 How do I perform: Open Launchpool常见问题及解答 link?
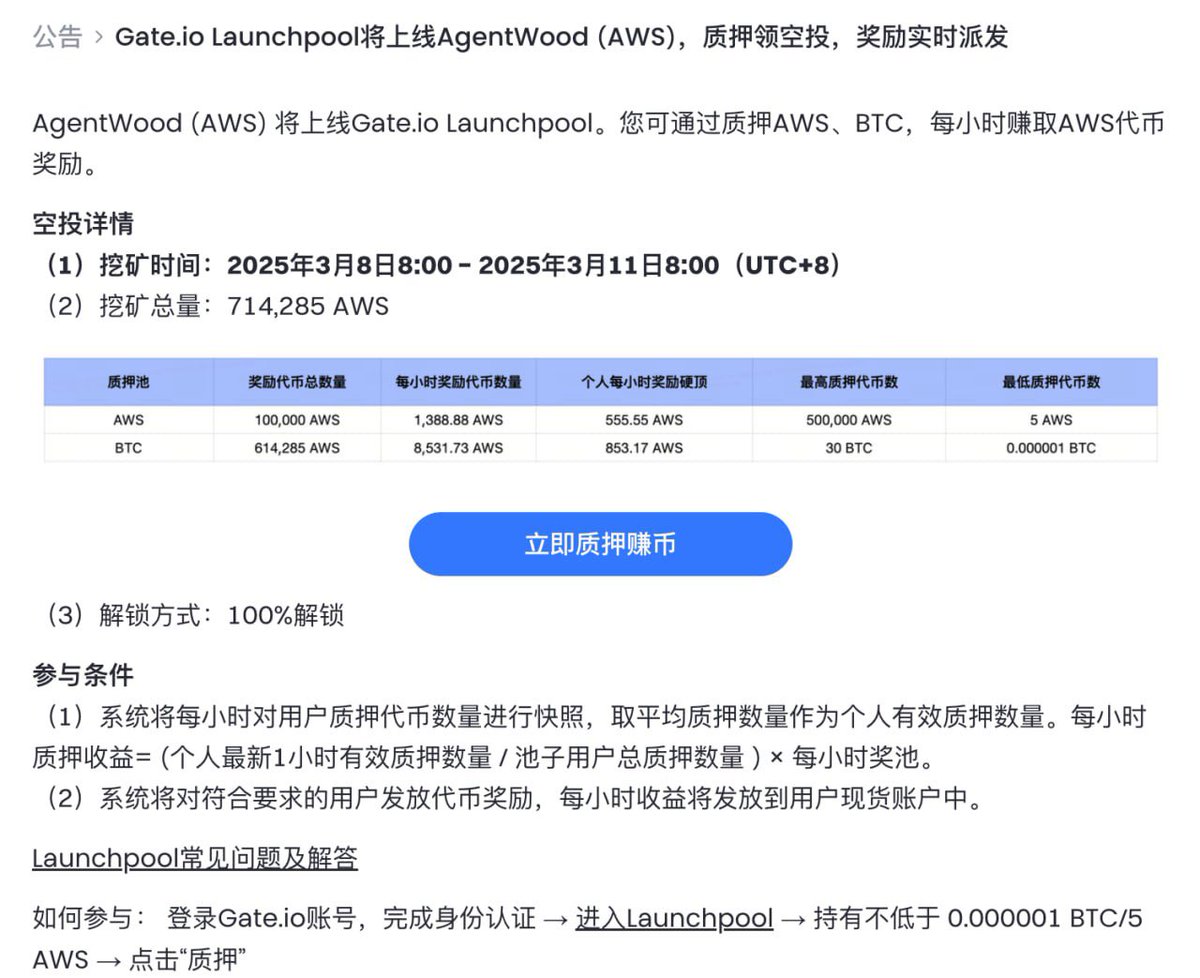195,858
